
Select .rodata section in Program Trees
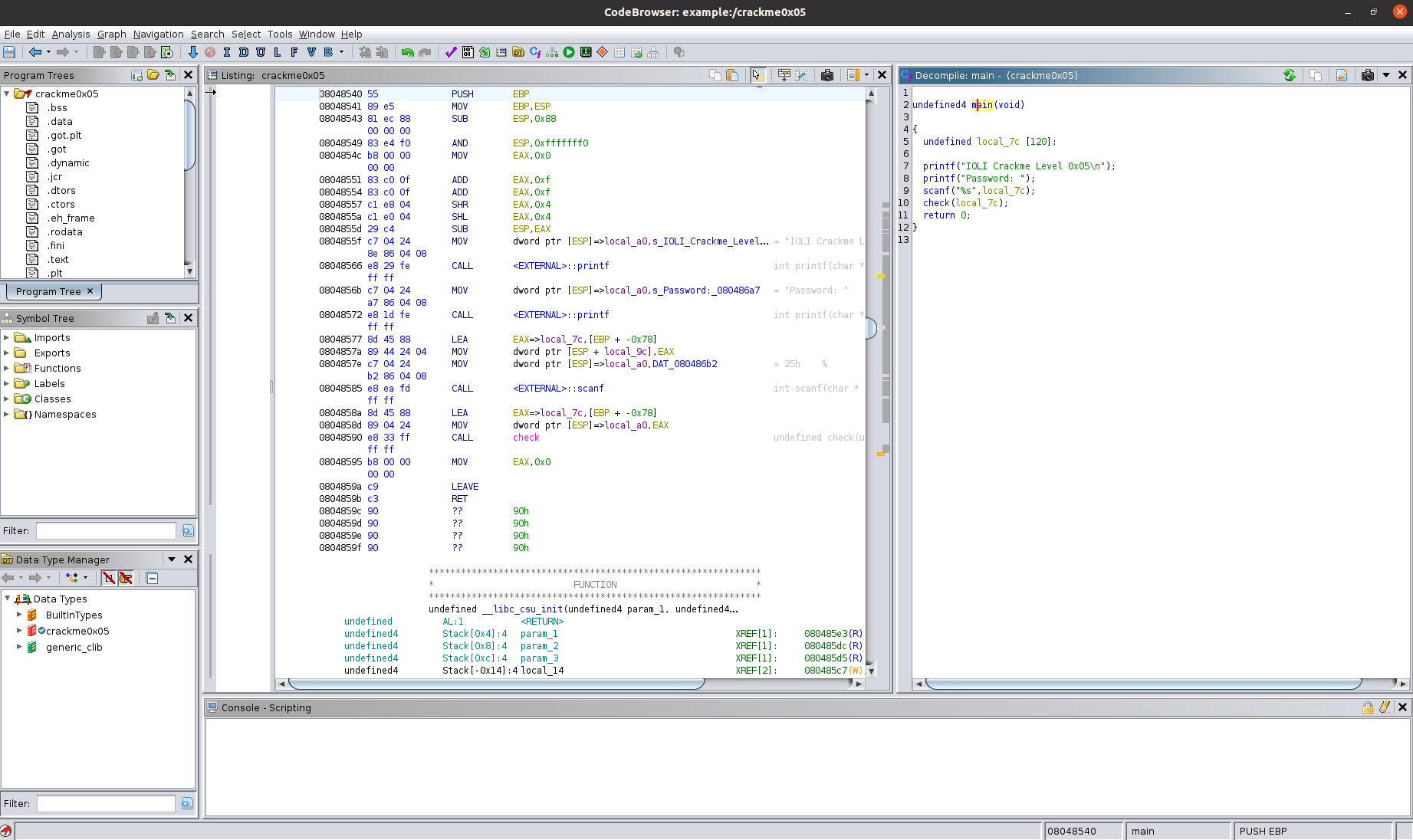64,231
